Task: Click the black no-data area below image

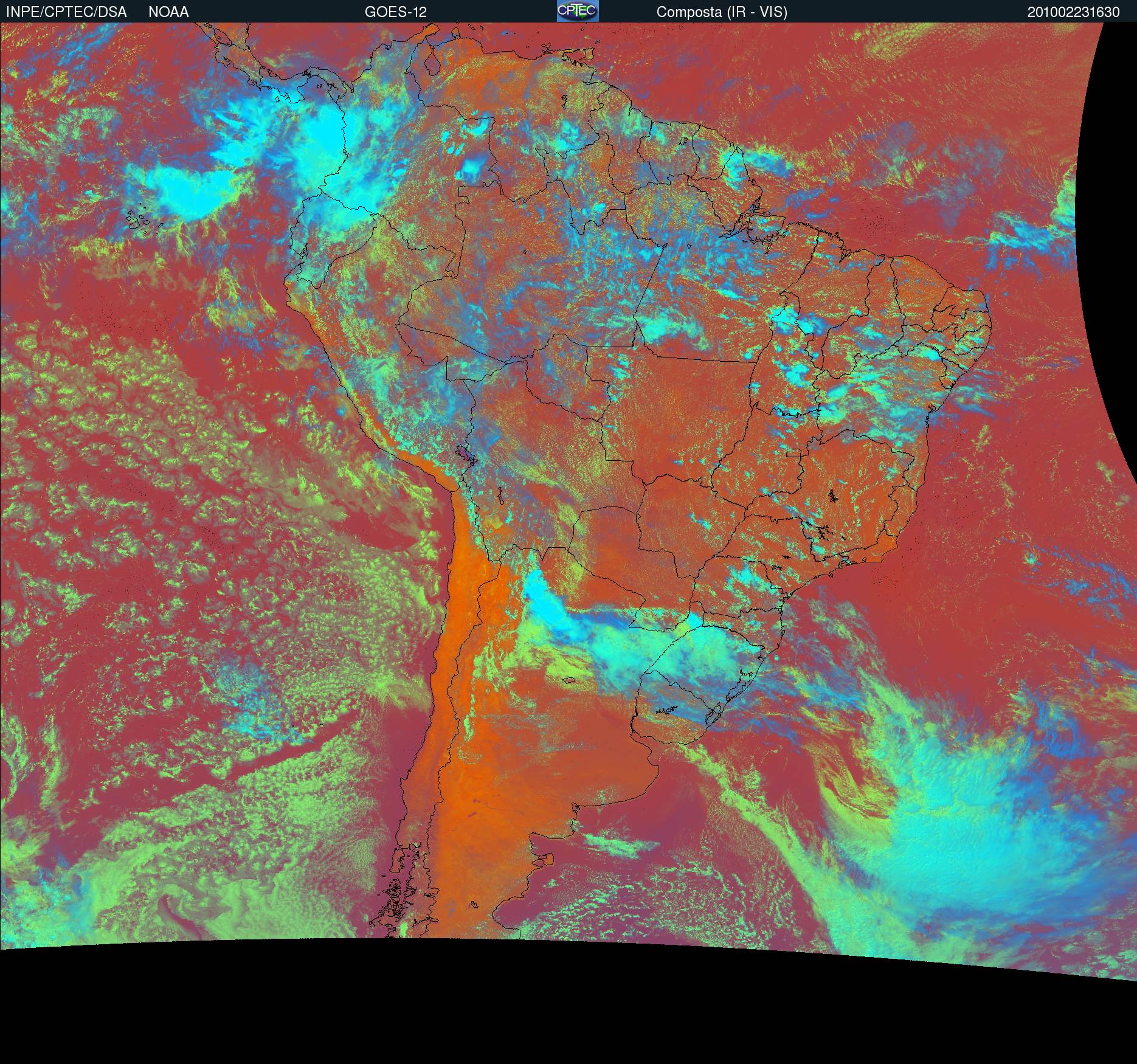Action: point(568,1009)
